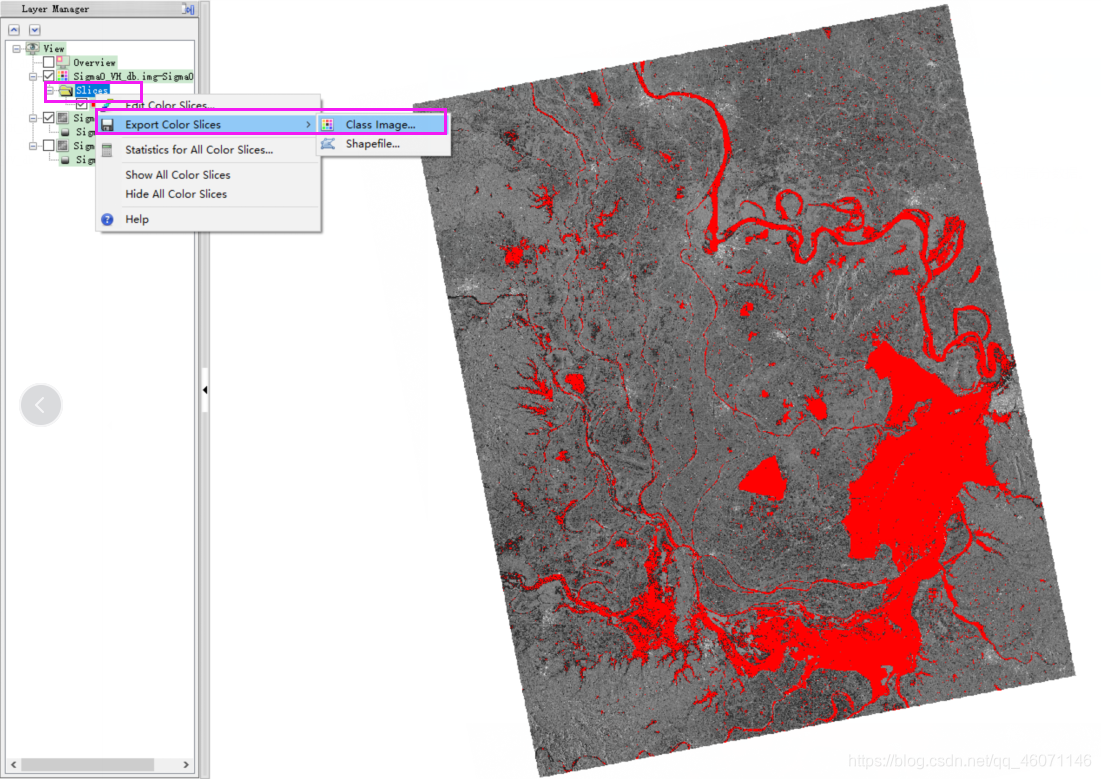Collapse the second Sigma layer node
The height and width of the screenshot is (779, 1101).
(x=33, y=118)
